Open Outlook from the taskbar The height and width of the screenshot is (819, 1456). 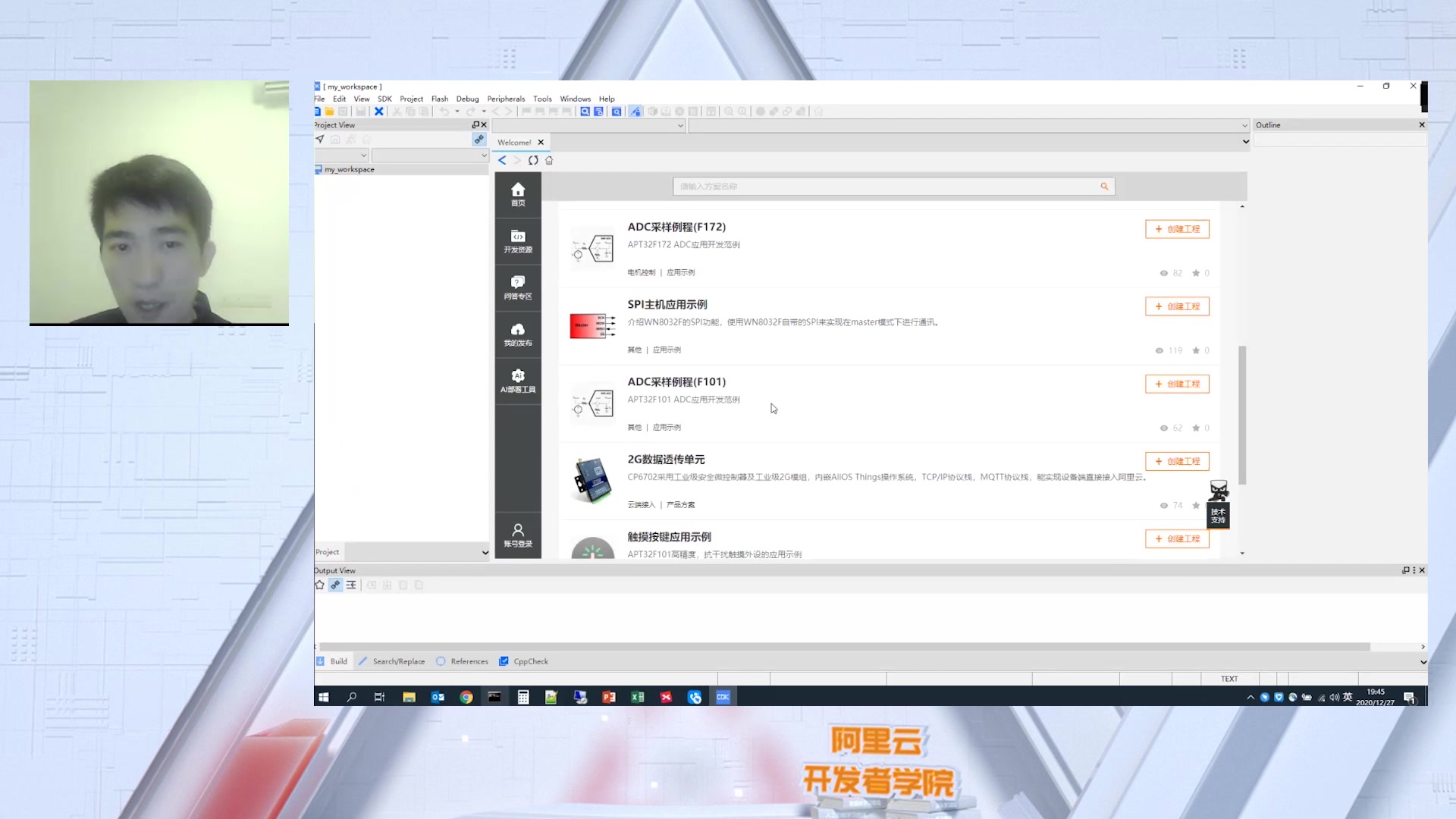click(x=438, y=698)
